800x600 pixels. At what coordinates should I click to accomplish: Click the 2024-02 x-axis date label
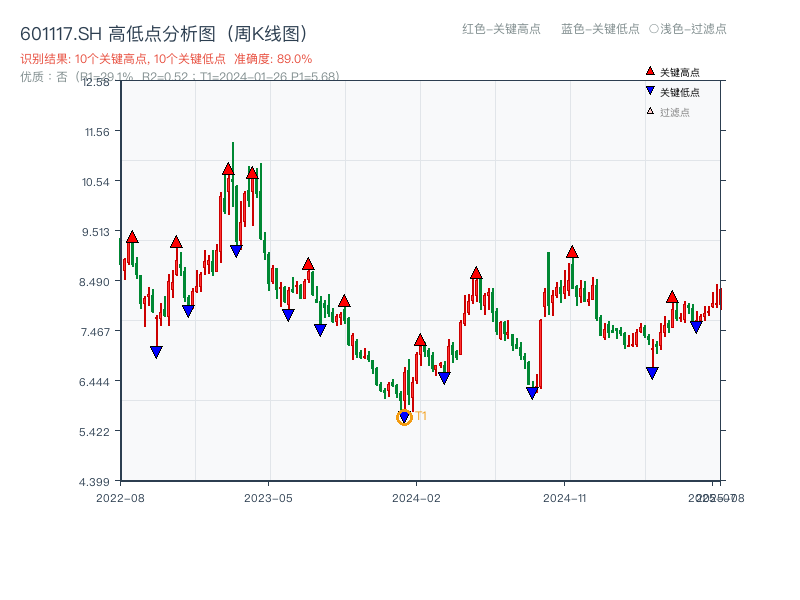point(417,495)
